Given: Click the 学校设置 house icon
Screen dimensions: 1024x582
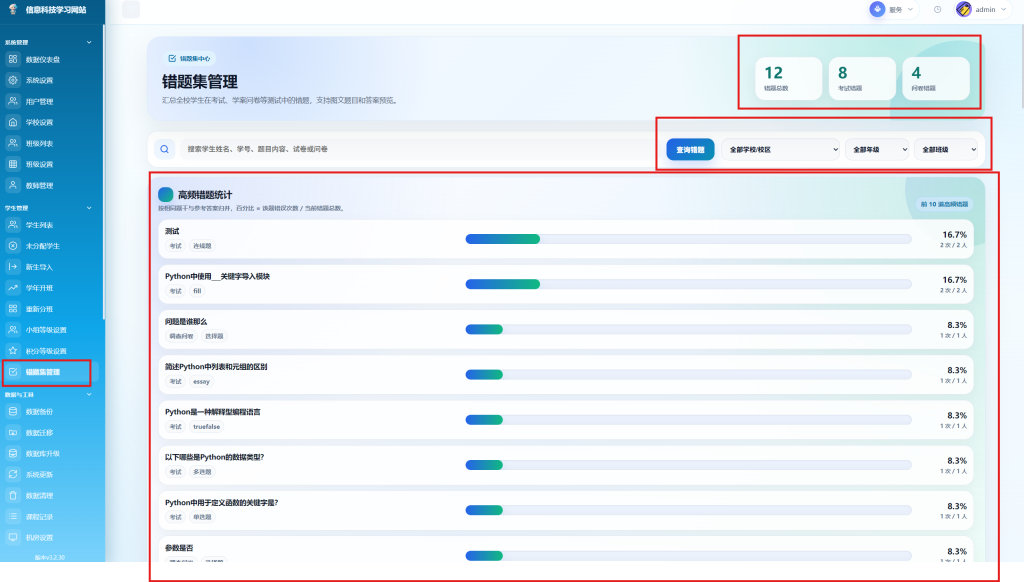Looking at the screenshot, I should pos(13,122).
